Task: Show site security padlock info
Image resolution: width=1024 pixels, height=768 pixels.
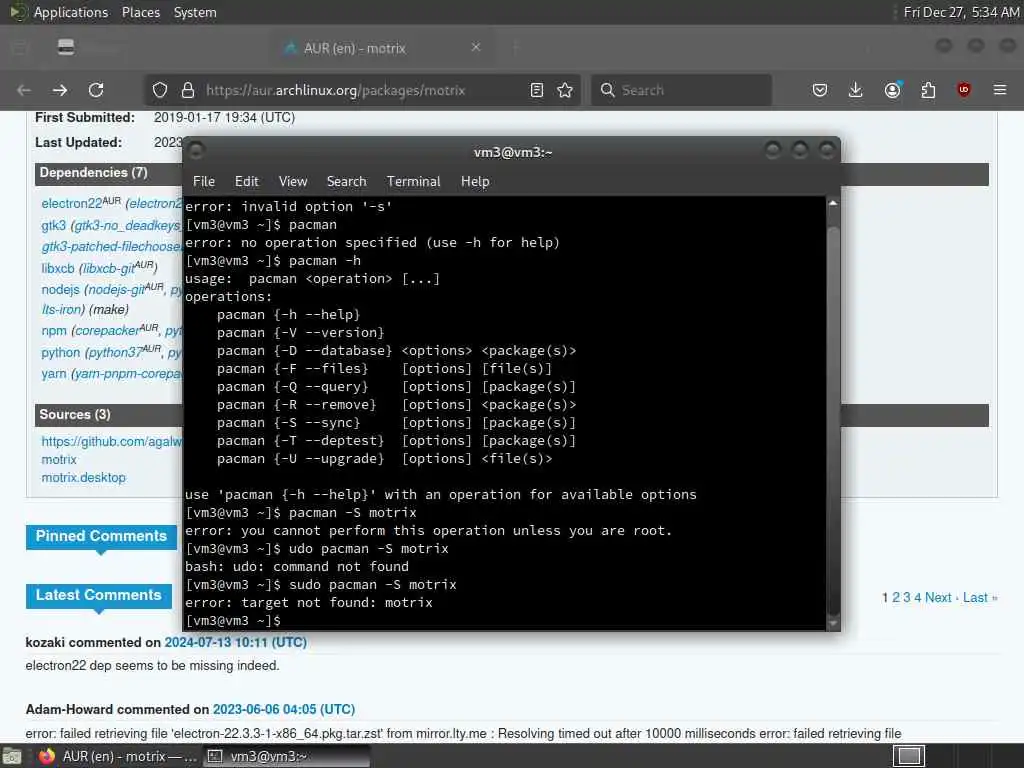Action: [x=188, y=90]
